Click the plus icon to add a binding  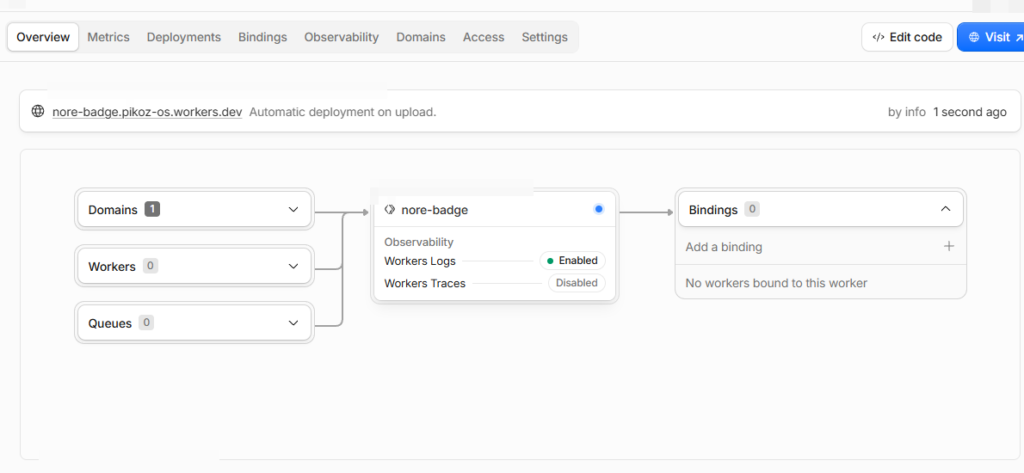click(x=949, y=246)
